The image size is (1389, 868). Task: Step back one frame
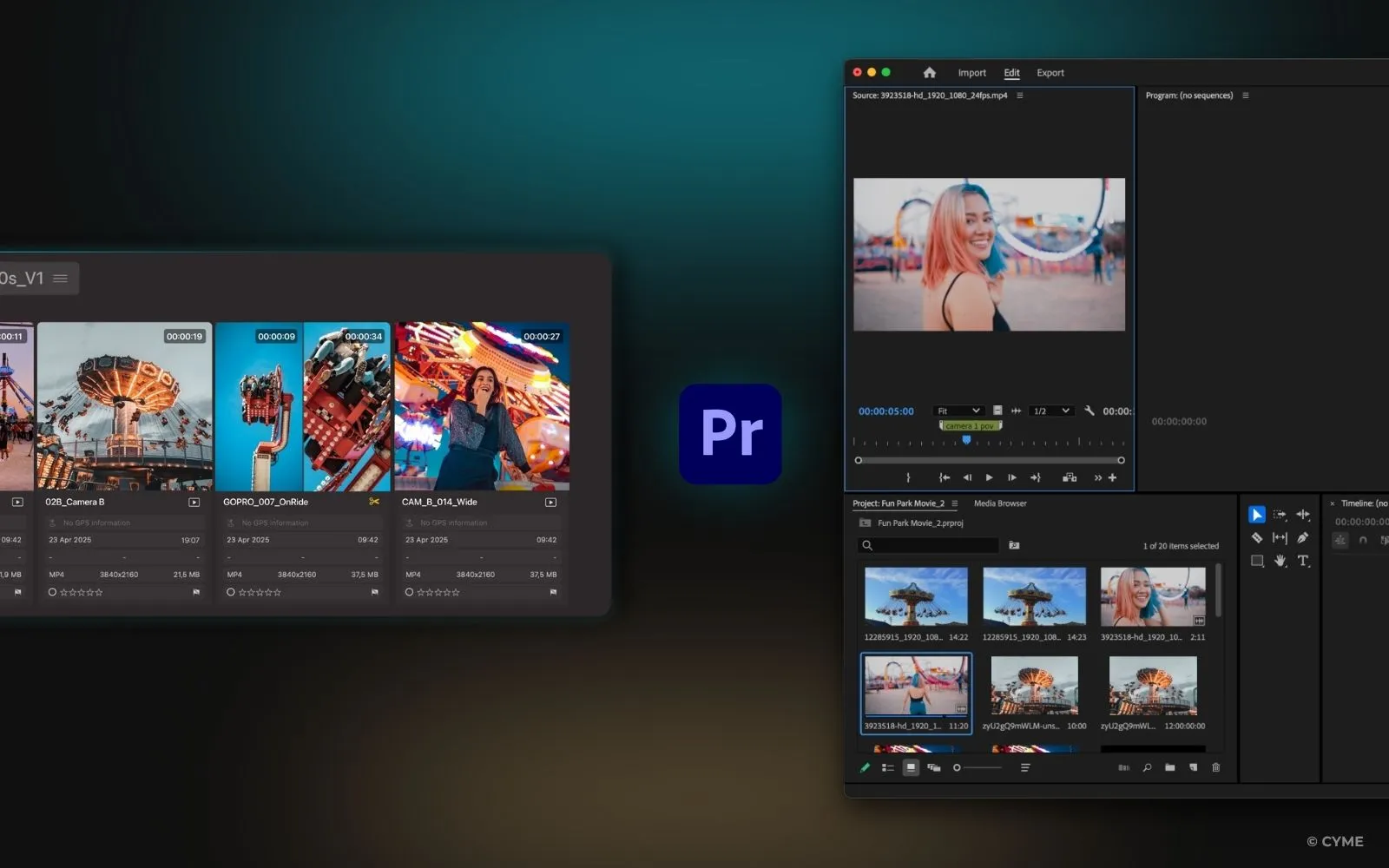pos(967,477)
